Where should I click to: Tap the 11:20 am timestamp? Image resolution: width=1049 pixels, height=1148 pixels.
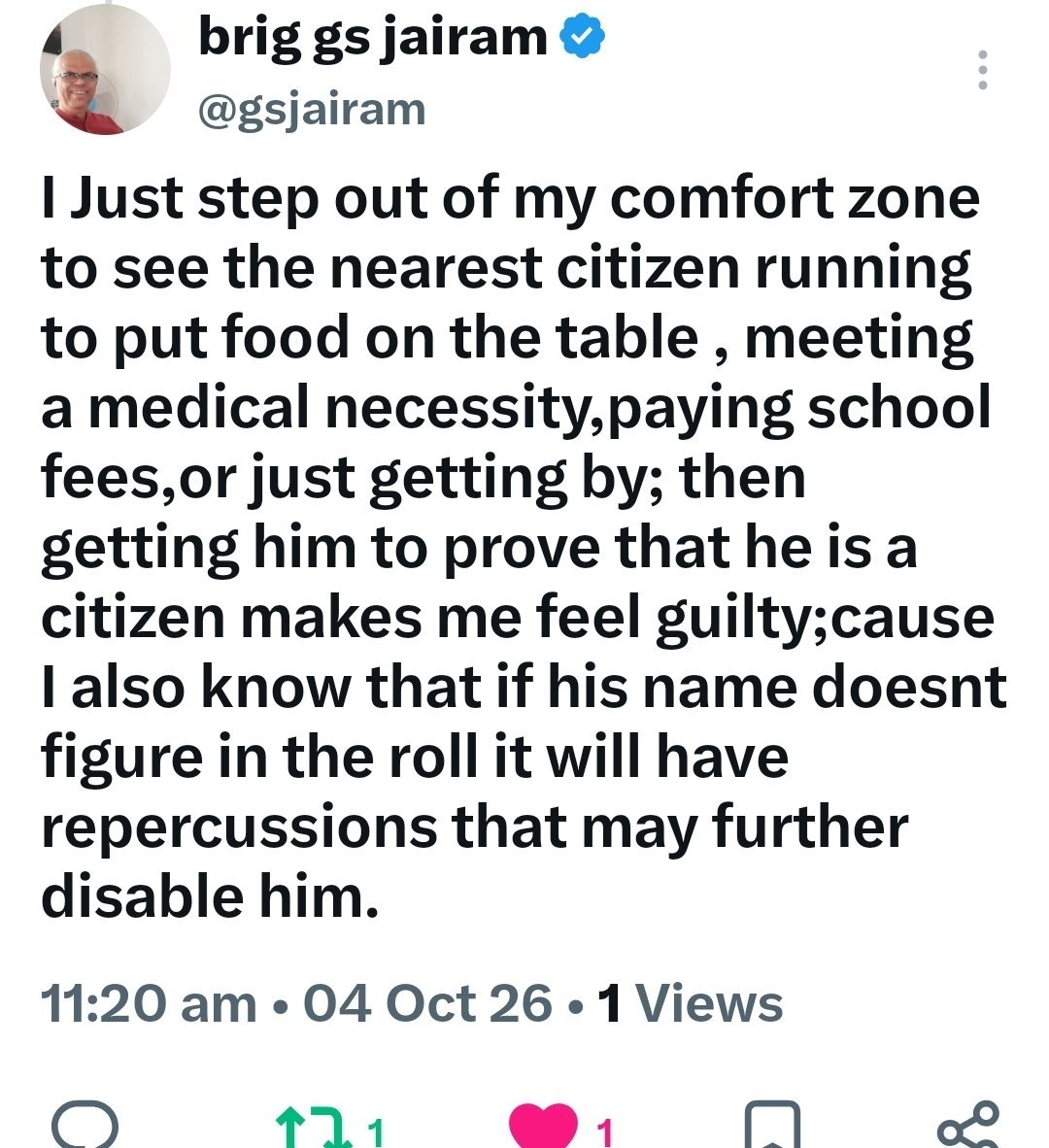pos(149,1003)
